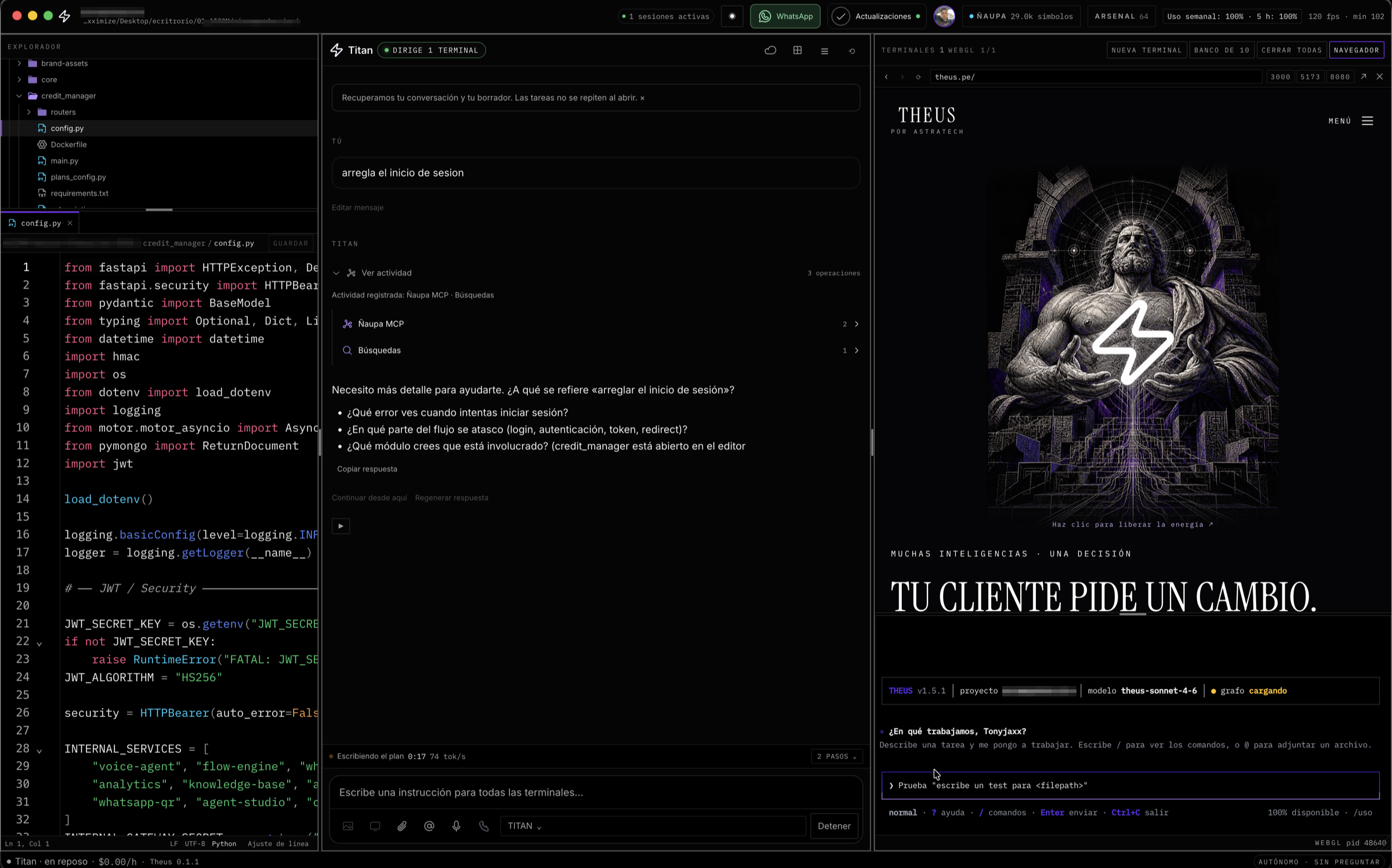Screen dimensions: 1392x868
Task: Click CERRAR TODAS button
Action: [x=1291, y=50]
